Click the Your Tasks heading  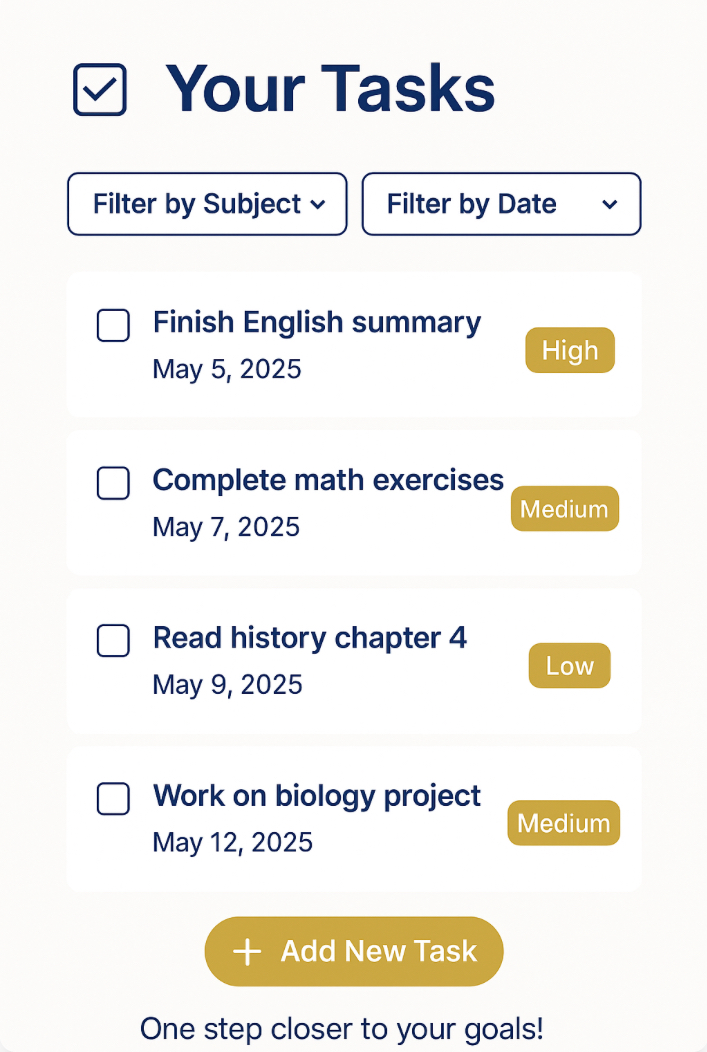click(x=330, y=88)
